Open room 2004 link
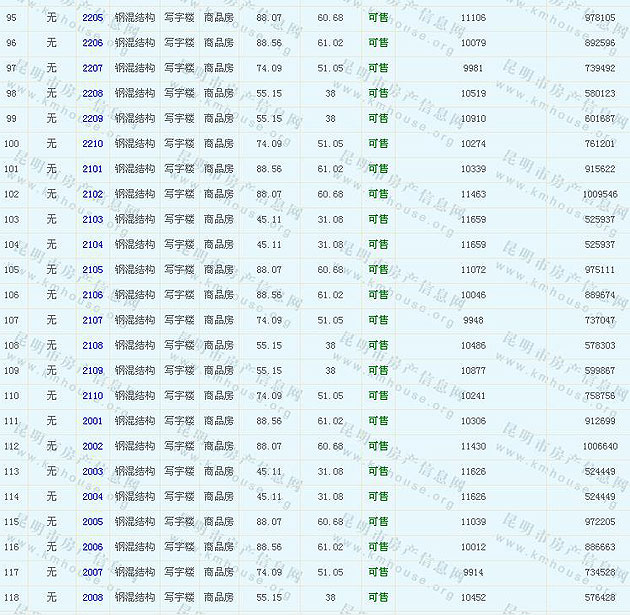 coord(92,497)
